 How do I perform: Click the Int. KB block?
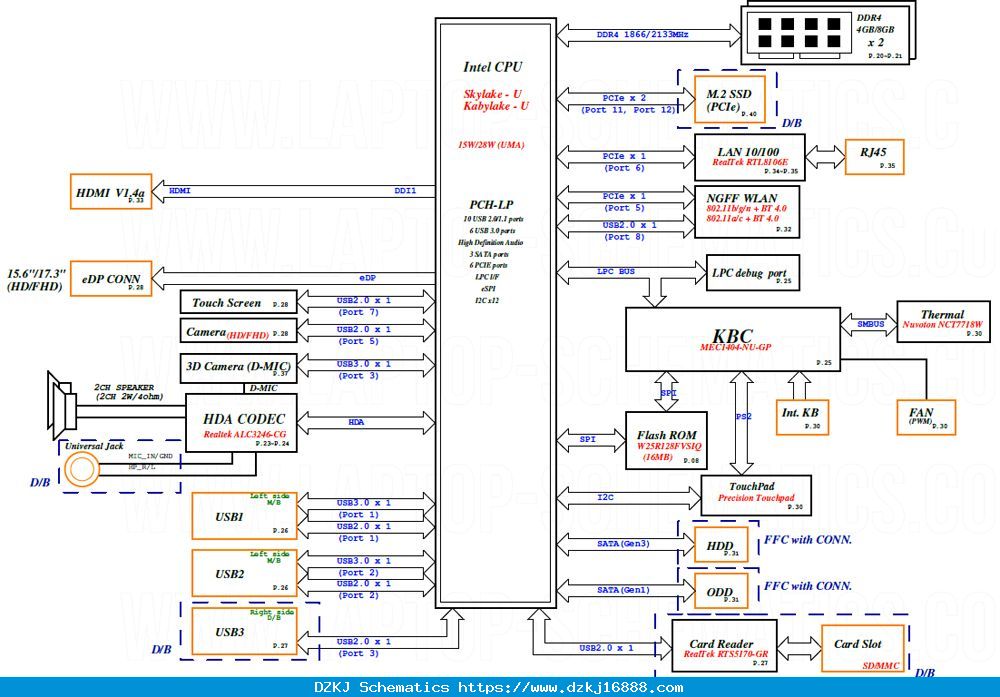(x=802, y=417)
